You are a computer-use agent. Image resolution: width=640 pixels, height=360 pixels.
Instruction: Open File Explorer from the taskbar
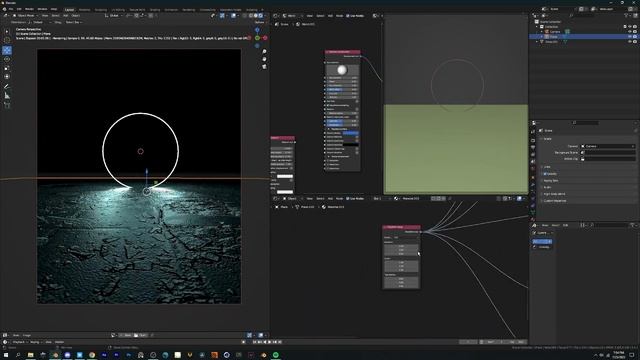coord(30,355)
